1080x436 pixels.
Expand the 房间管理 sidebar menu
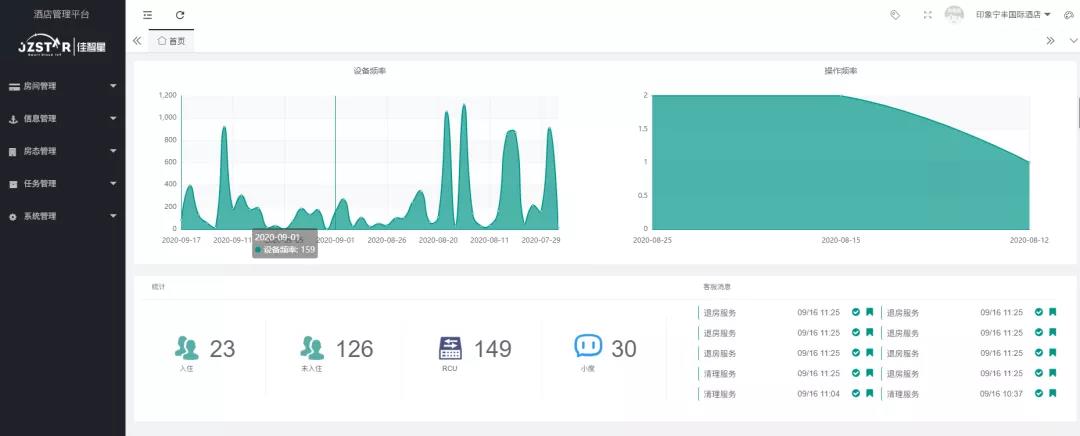point(62,86)
